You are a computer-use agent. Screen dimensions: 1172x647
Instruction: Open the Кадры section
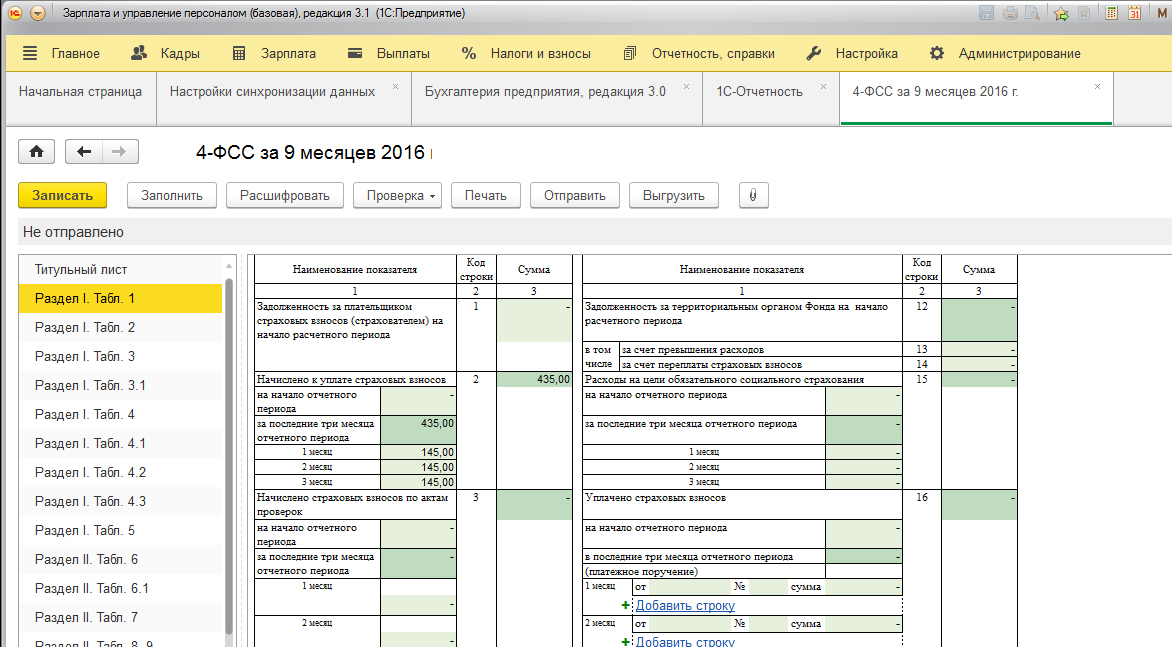[x=165, y=54]
